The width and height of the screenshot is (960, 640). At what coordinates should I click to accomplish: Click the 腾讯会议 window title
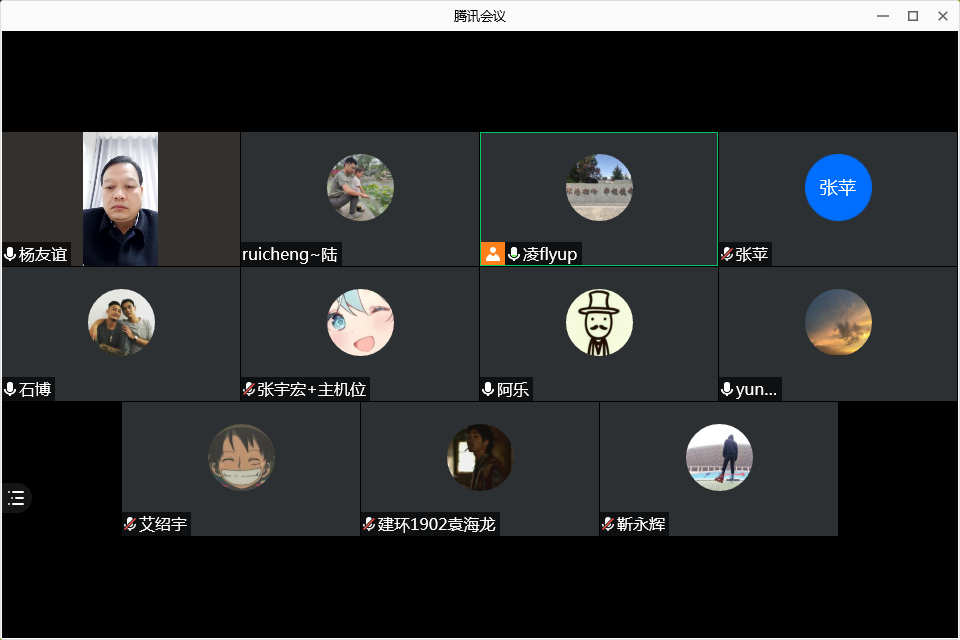pos(480,16)
